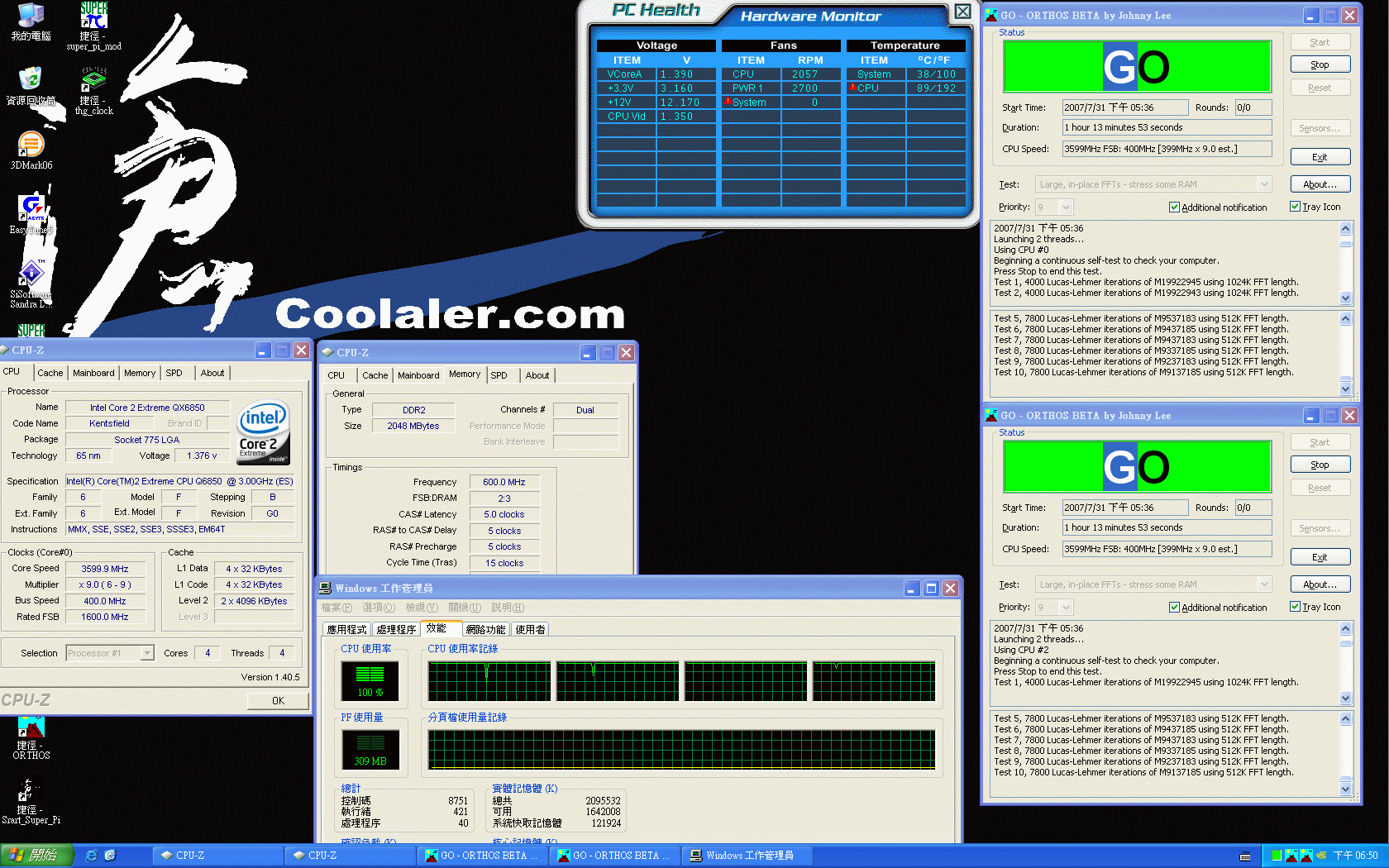Open About tab in CPU-Z Memory window
The width and height of the screenshot is (1389, 868).
pyautogui.click(x=537, y=375)
